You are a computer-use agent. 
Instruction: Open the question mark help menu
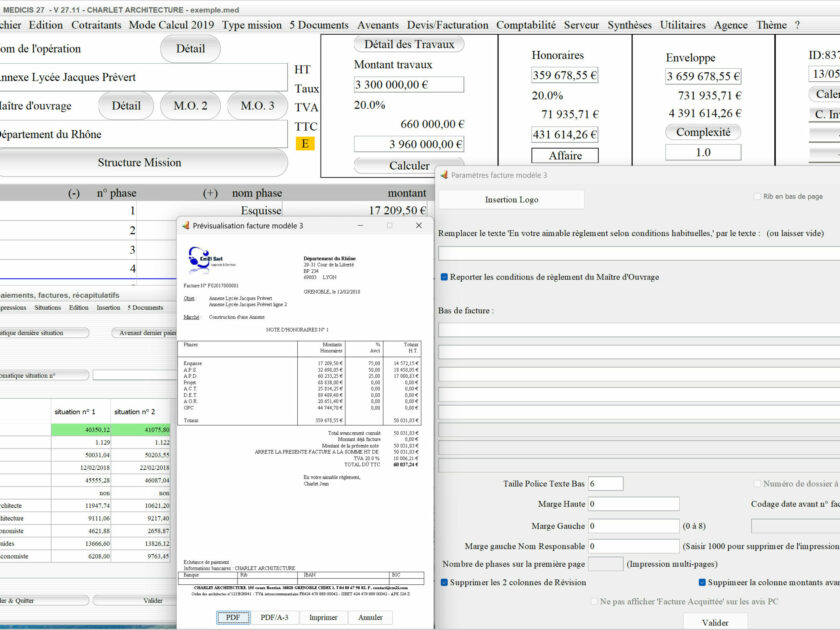(797, 25)
